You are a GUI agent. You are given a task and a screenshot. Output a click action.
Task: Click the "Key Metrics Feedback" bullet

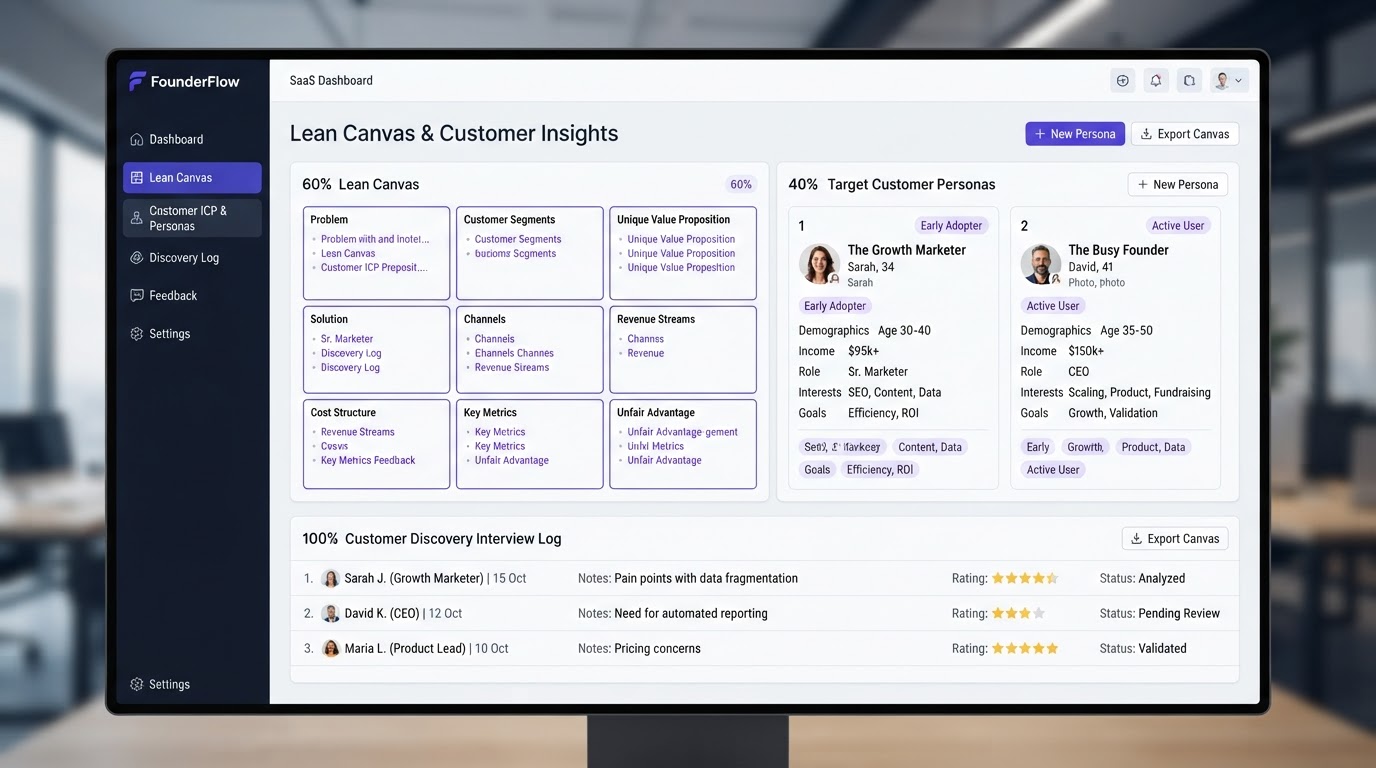click(x=368, y=461)
